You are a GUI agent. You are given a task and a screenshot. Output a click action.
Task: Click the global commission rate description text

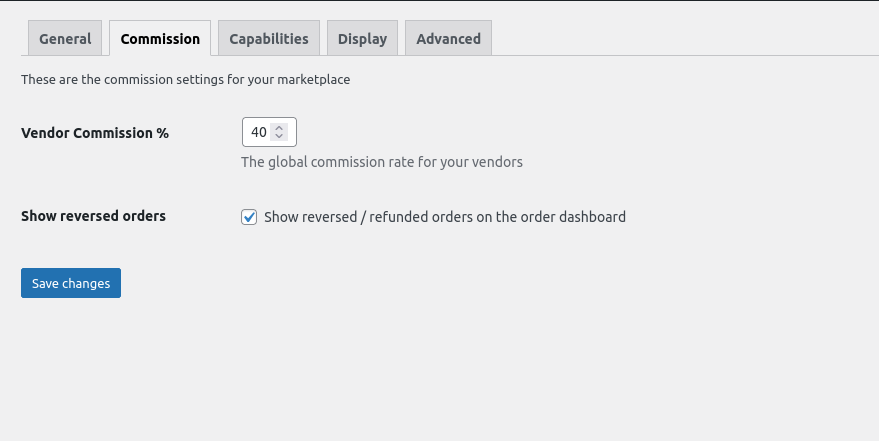(382, 162)
